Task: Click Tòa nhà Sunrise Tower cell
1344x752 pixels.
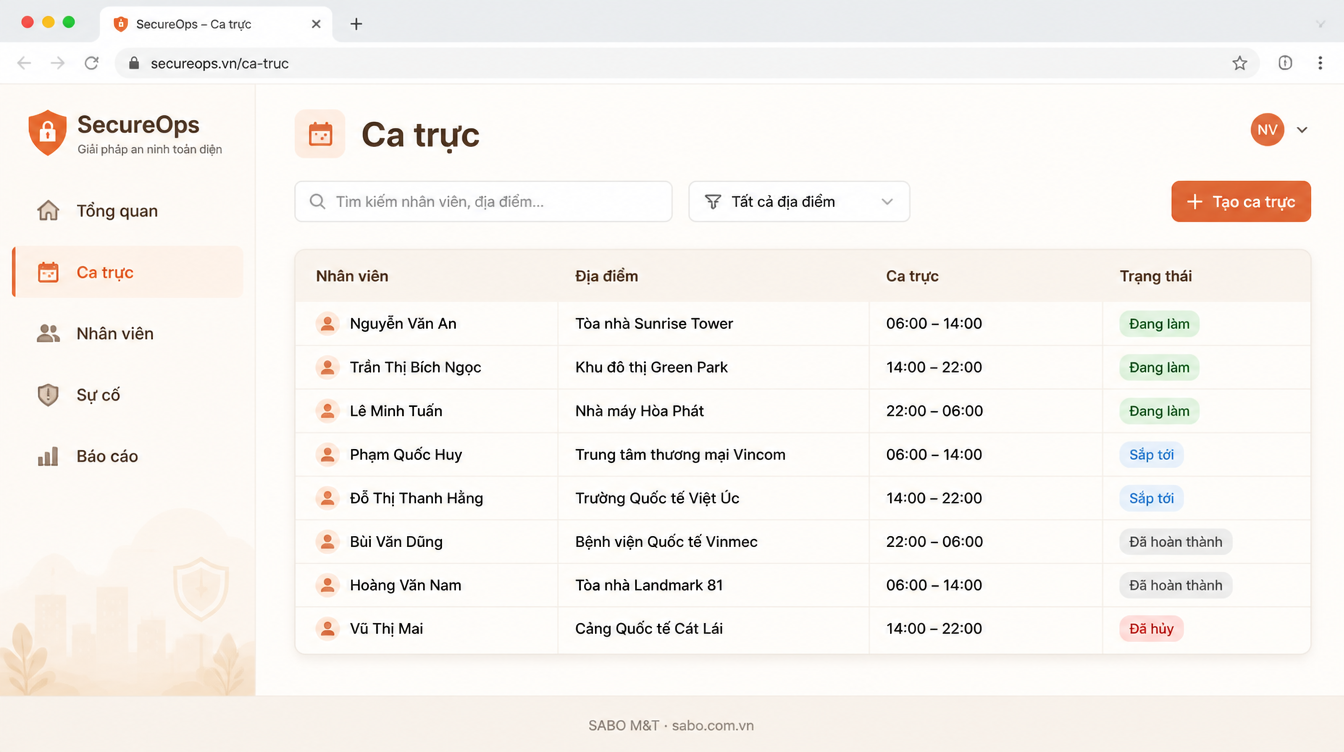Action: tap(654, 324)
